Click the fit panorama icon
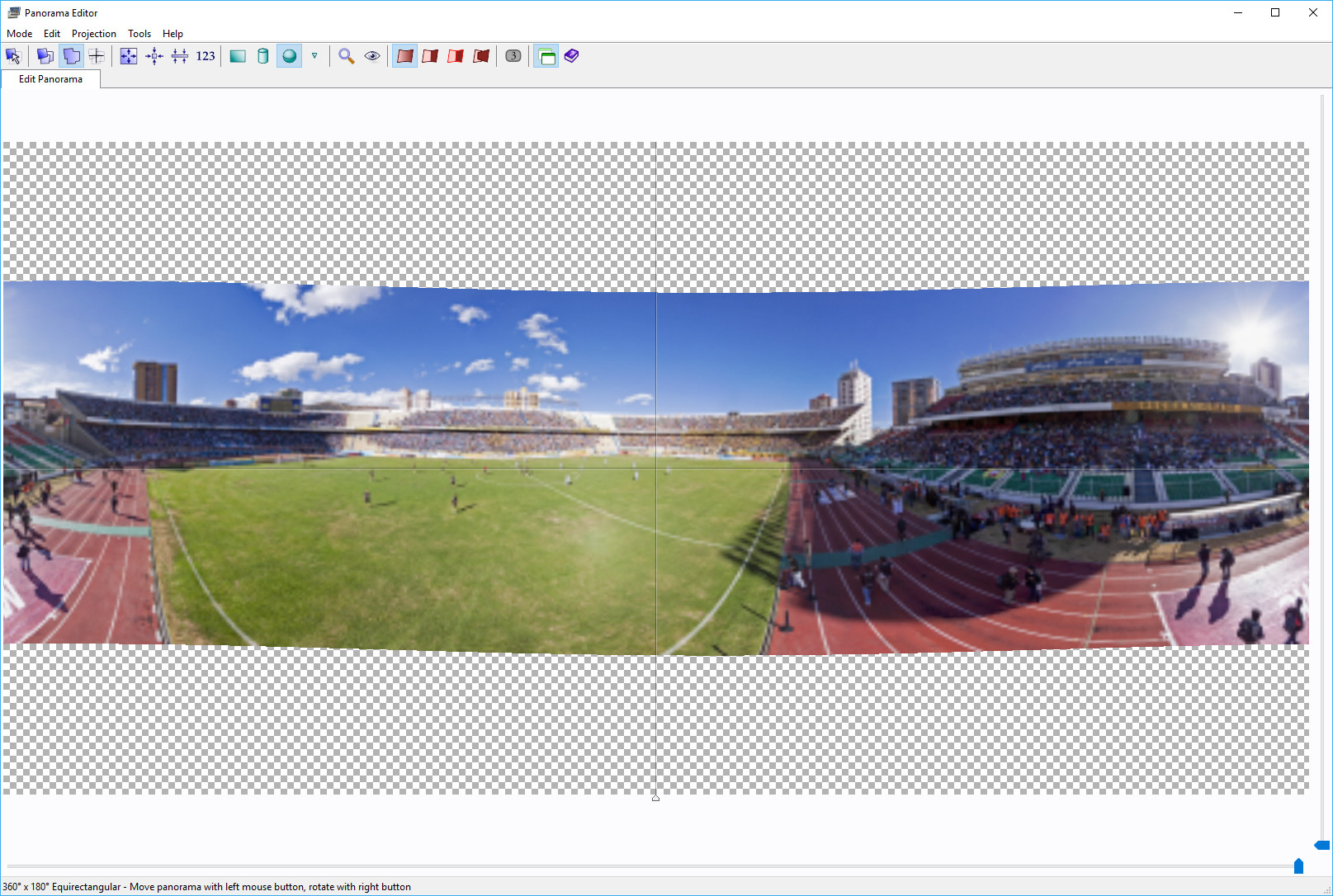Image resolution: width=1333 pixels, height=896 pixels. [x=129, y=56]
